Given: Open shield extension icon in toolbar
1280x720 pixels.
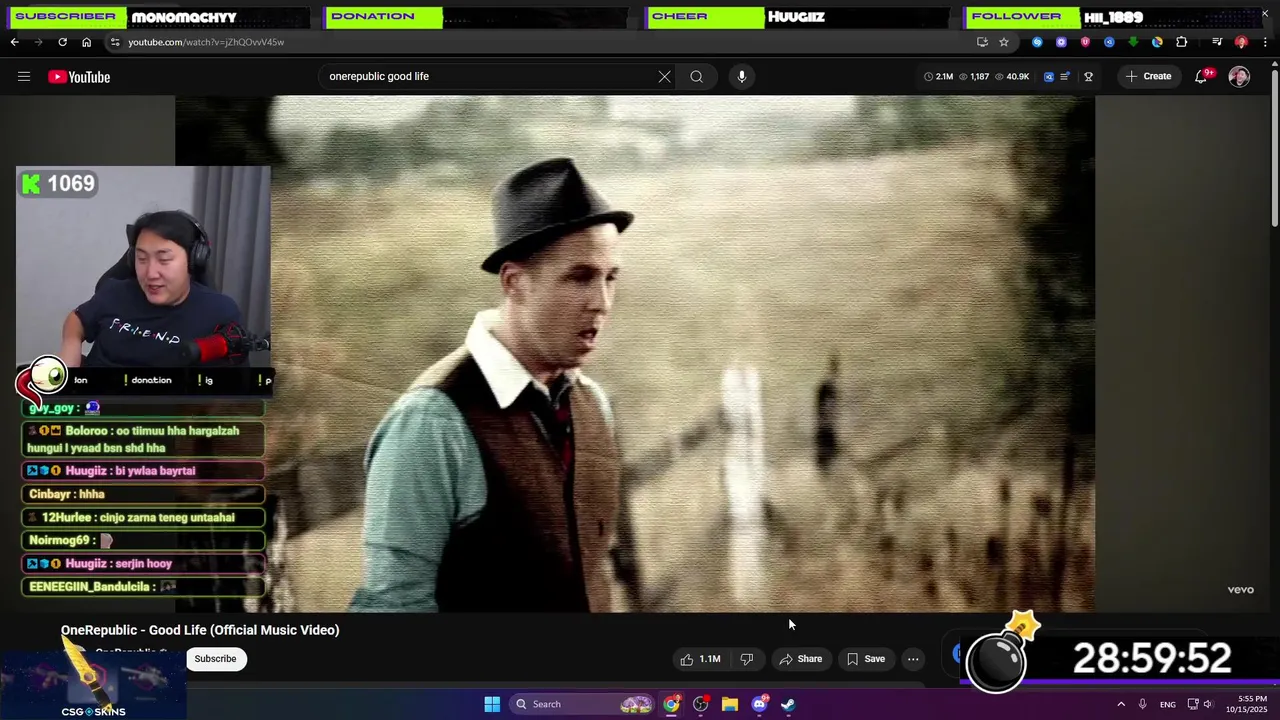Looking at the screenshot, I should pyautogui.click(x=1085, y=42).
